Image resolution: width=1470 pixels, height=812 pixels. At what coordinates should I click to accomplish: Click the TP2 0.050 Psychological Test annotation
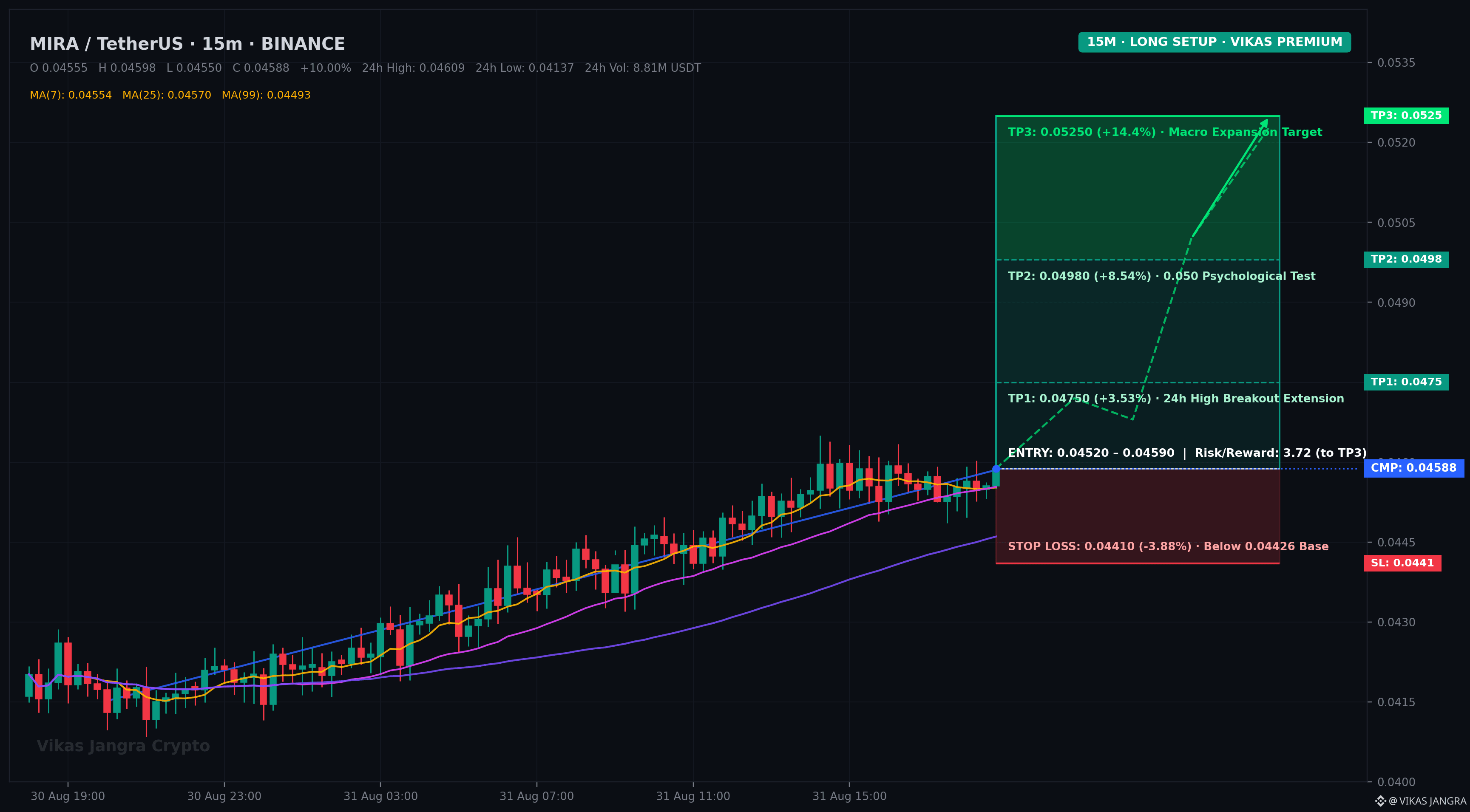tap(1161, 277)
